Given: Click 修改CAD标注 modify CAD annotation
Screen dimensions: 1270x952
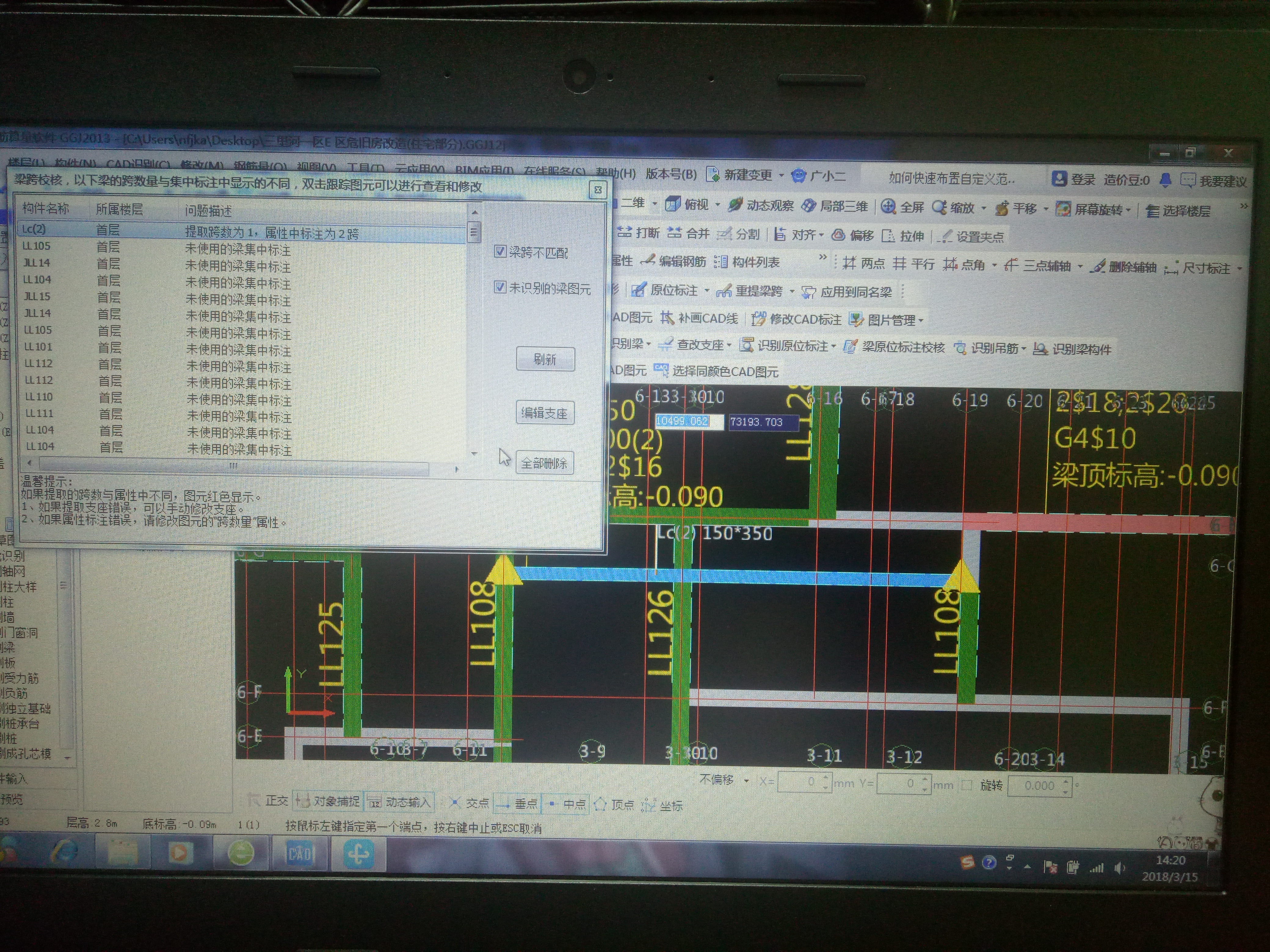Looking at the screenshot, I should [796, 319].
